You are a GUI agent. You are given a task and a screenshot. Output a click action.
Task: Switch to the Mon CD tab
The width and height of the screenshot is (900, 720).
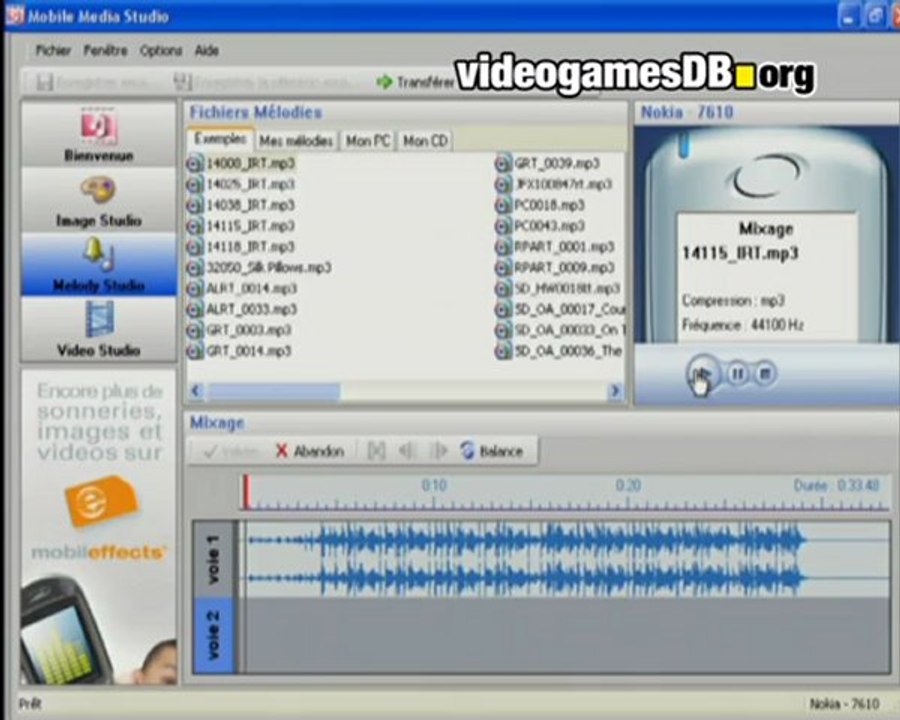pos(425,141)
